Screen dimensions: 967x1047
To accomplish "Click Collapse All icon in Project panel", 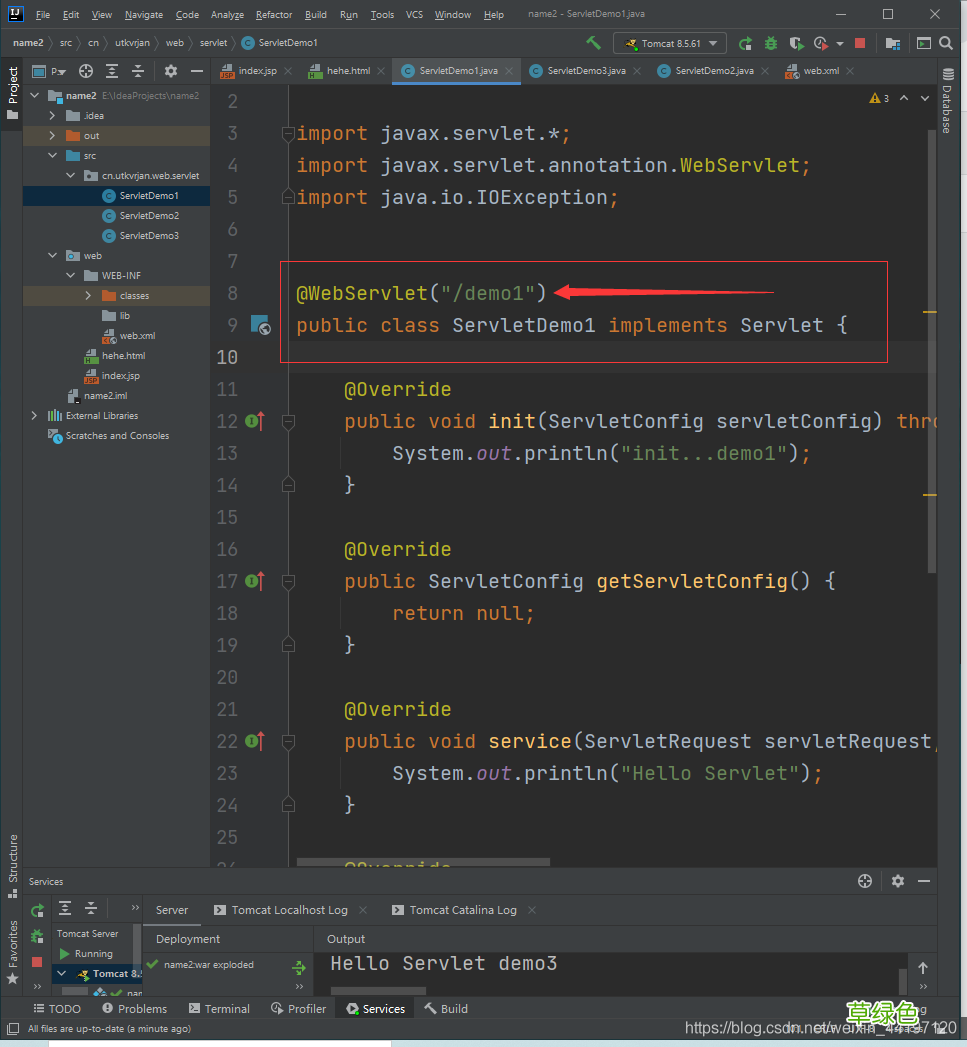I will [138, 71].
